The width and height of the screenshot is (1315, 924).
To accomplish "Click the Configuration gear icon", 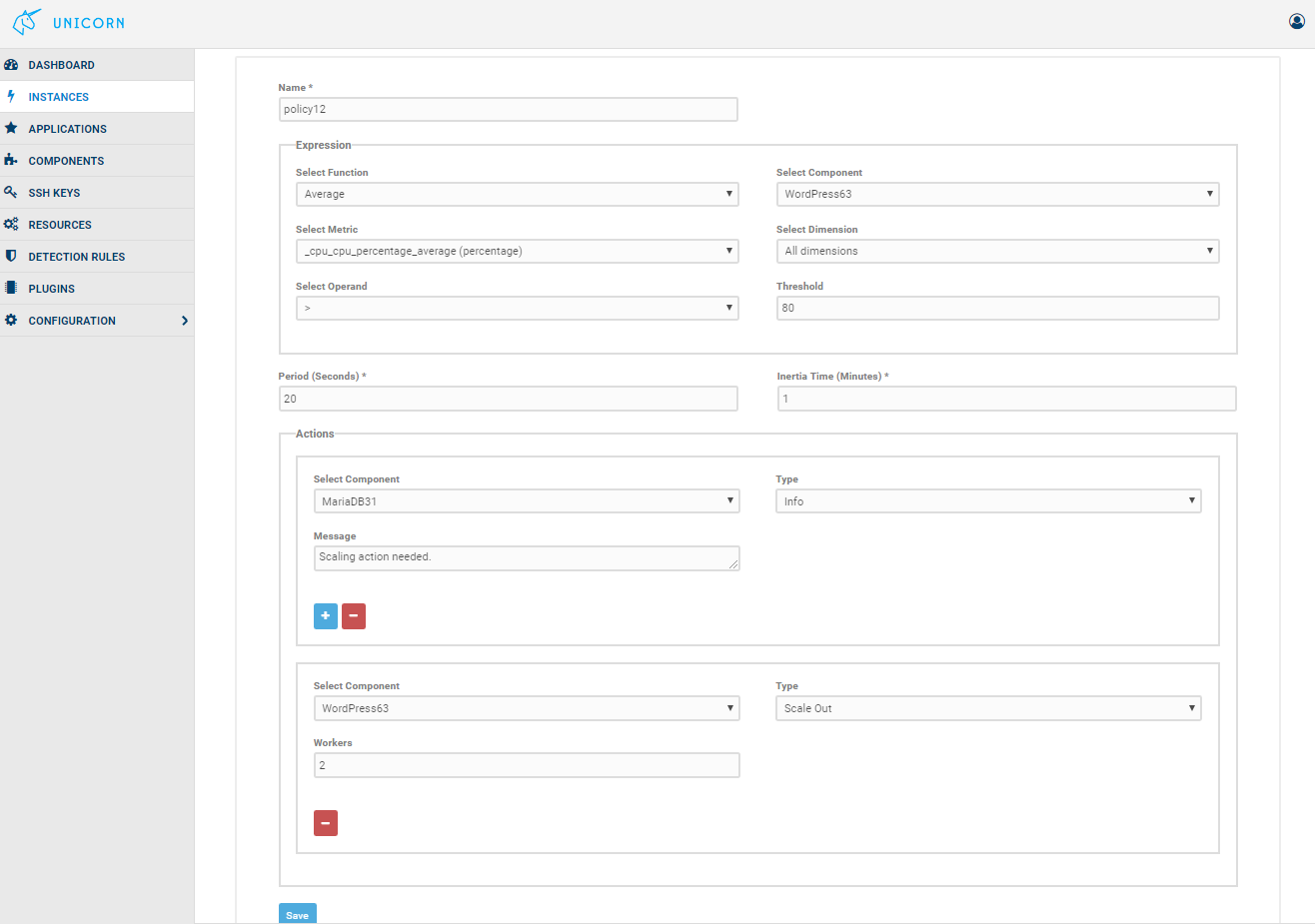I will pos(11,320).
